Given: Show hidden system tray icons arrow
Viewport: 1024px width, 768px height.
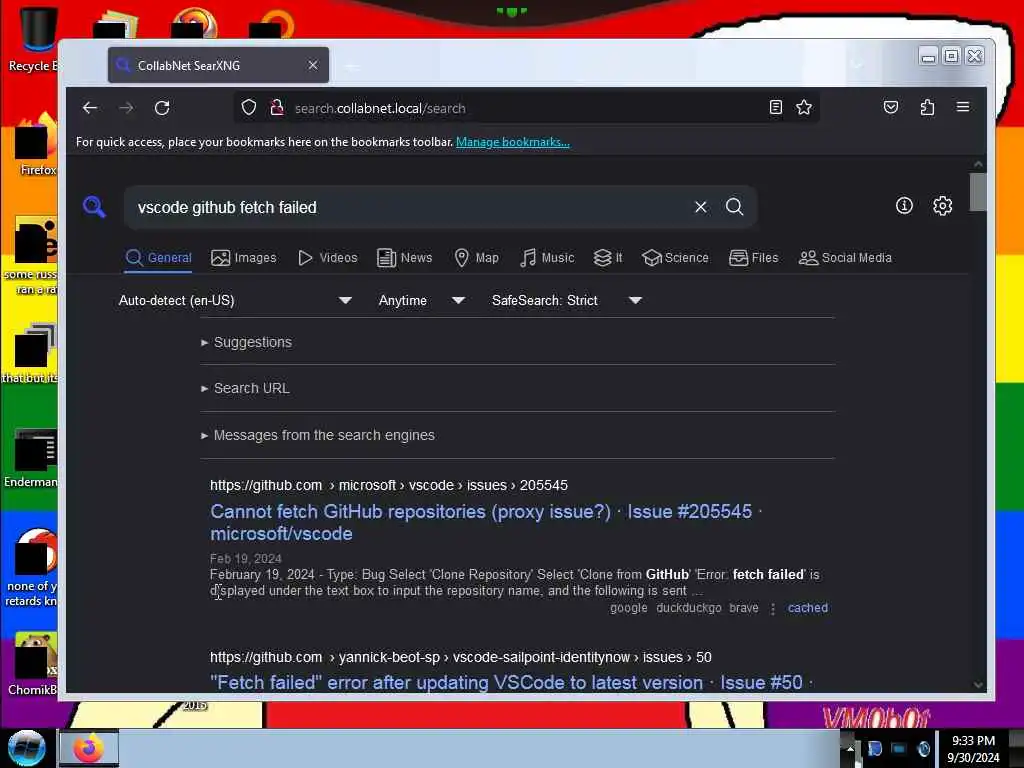Looking at the screenshot, I should pos(850,749).
